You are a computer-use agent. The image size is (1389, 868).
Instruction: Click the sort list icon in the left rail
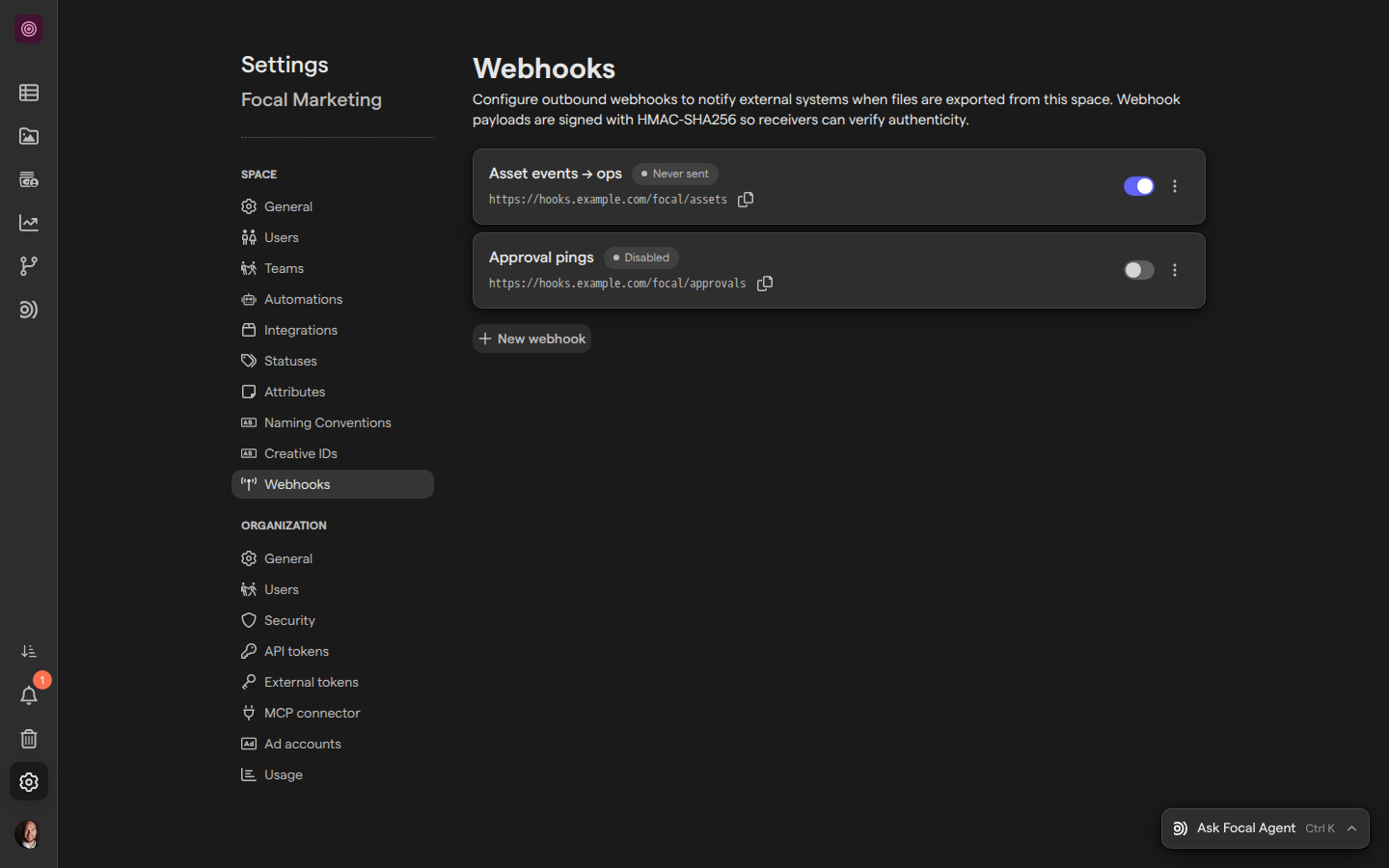point(29,652)
